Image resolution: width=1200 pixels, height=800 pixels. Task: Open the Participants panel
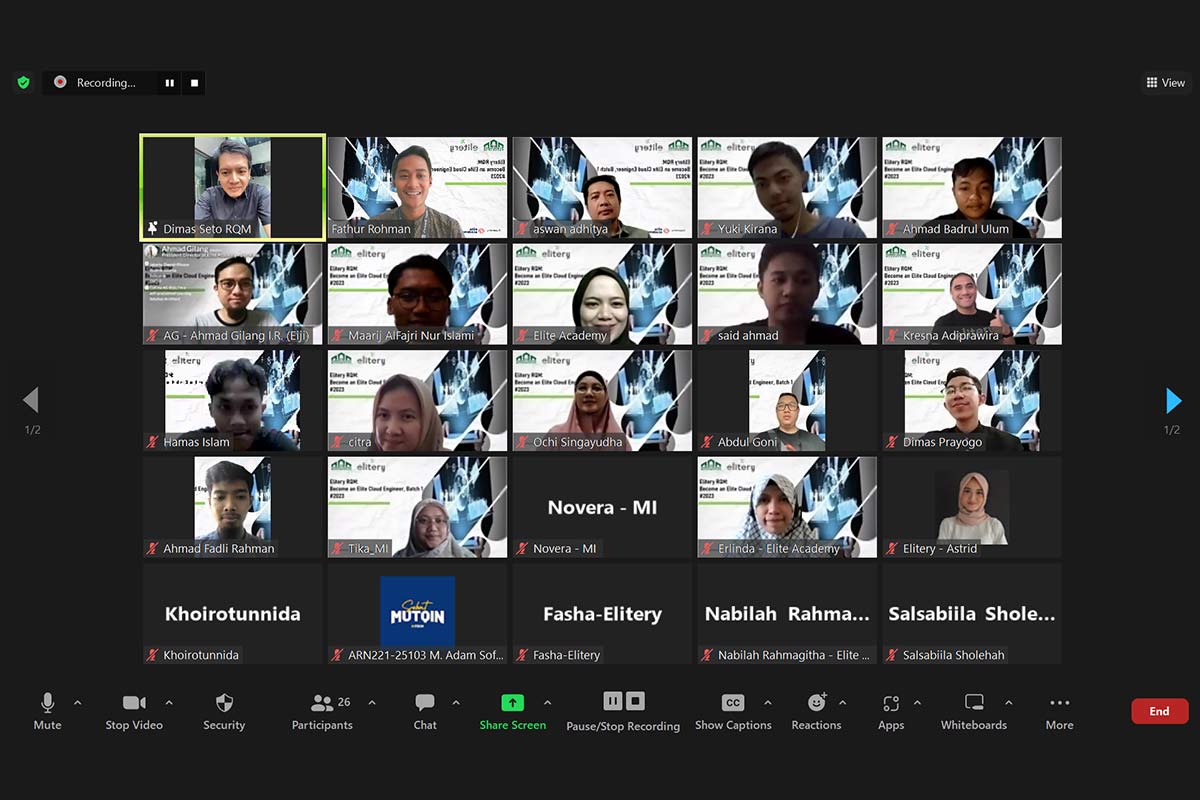[x=322, y=703]
